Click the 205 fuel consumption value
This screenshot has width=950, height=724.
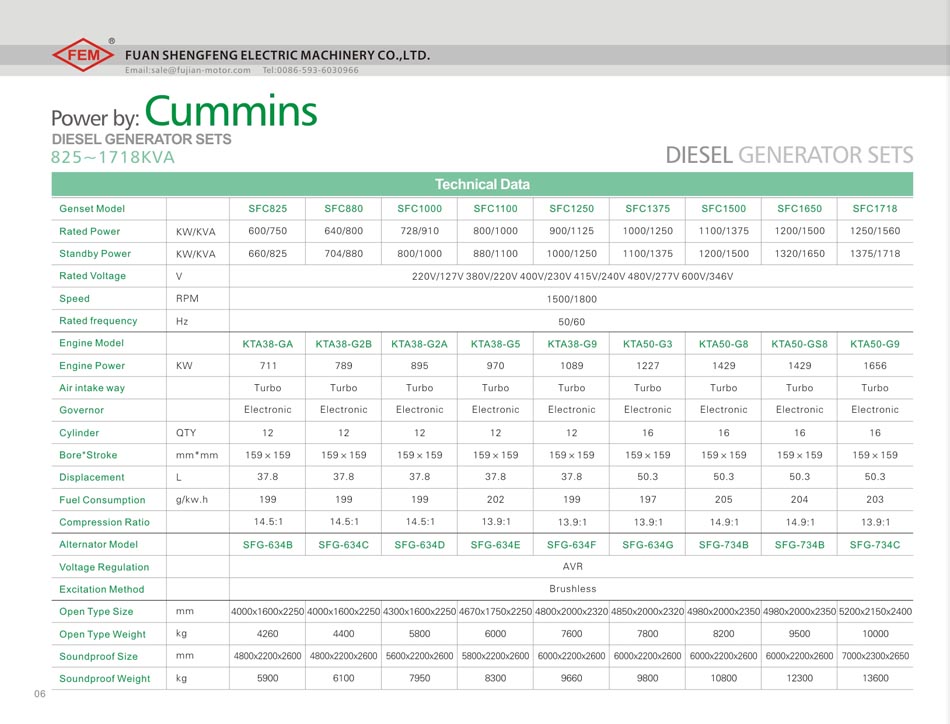coord(723,500)
